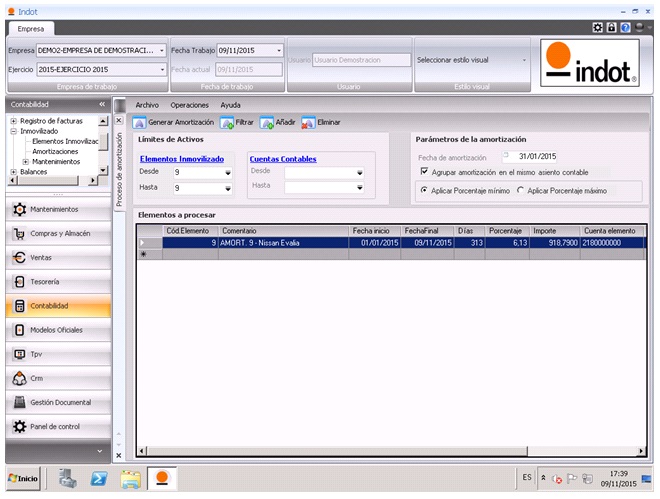Image resolution: width=660 pixels, height=499 pixels.
Task: Click the Añadir toolbar icon
Action: point(267,122)
